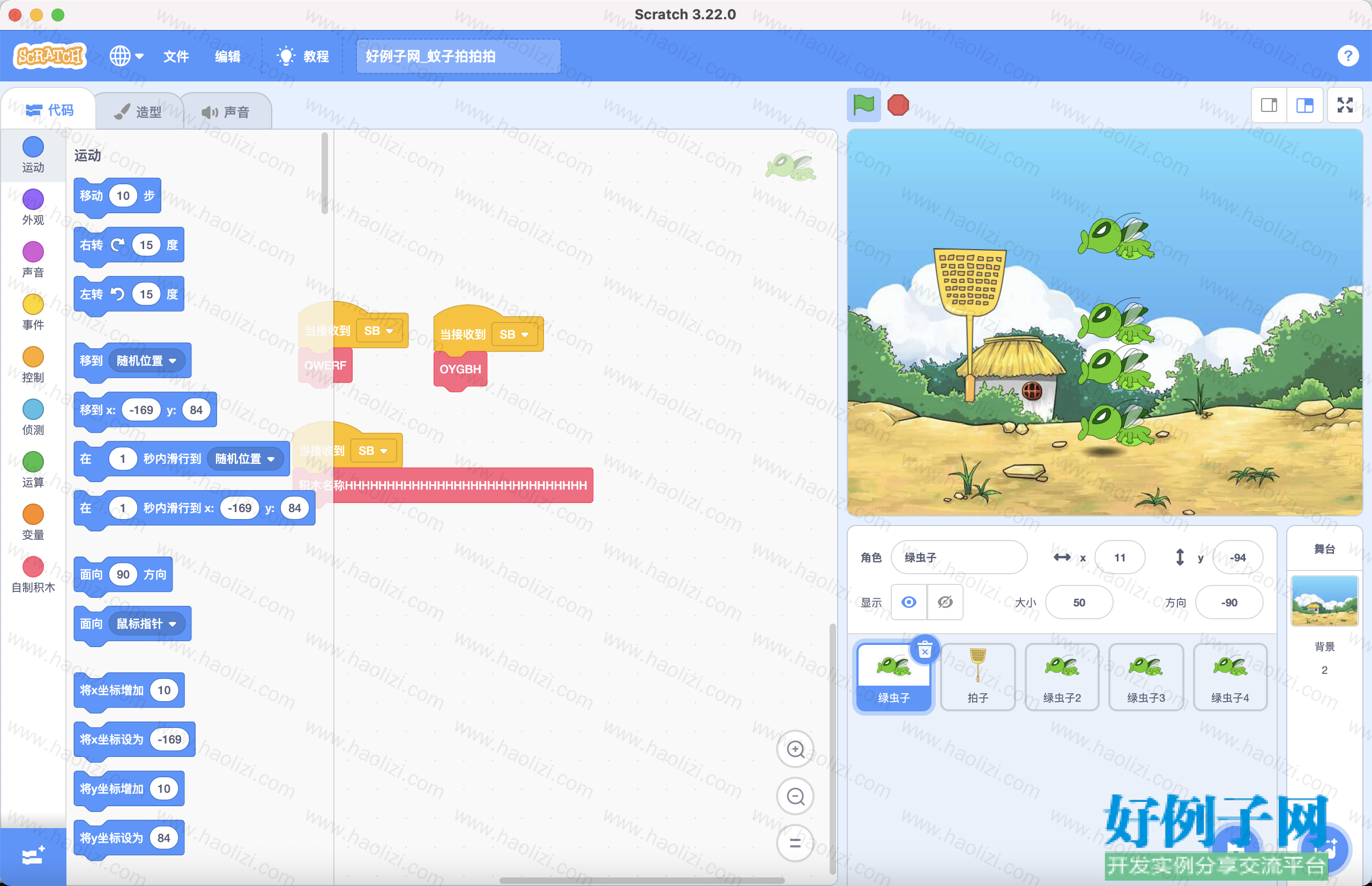Viewport: 1372px width, 886px height.
Task: Select the 声音 purple sound category
Action: pyautogui.click(x=33, y=259)
